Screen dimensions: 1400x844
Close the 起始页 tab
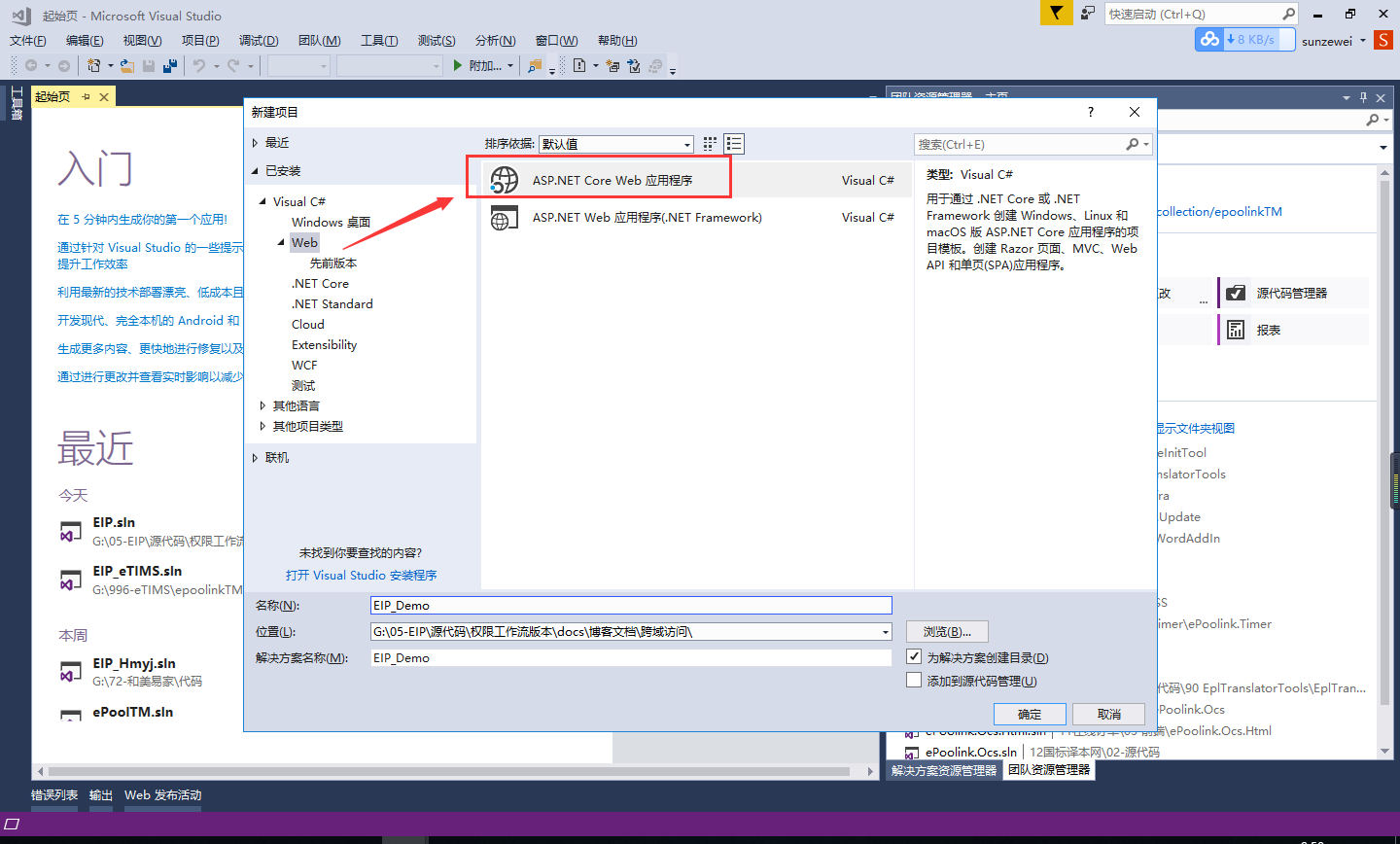click(104, 96)
